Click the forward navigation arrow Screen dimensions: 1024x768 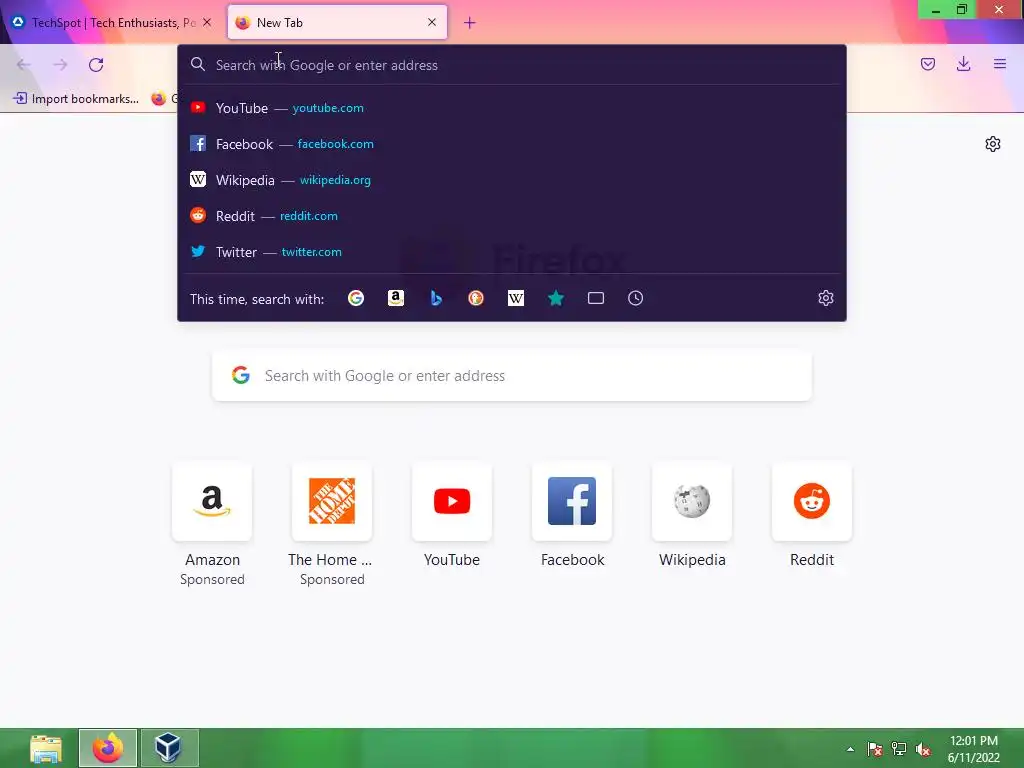(x=60, y=65)
